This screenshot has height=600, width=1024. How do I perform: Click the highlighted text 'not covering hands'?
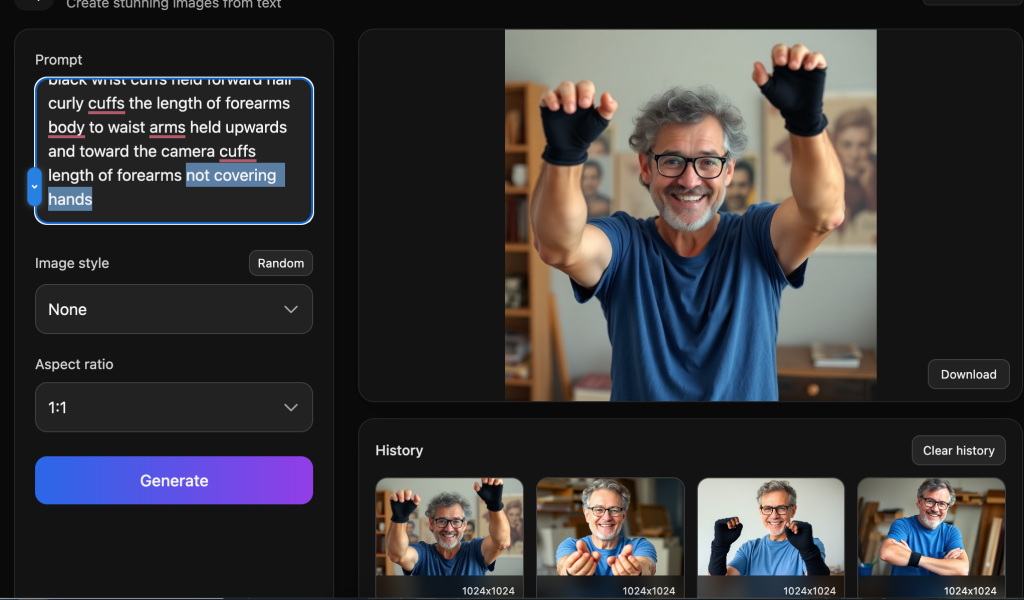coord(231,176)
